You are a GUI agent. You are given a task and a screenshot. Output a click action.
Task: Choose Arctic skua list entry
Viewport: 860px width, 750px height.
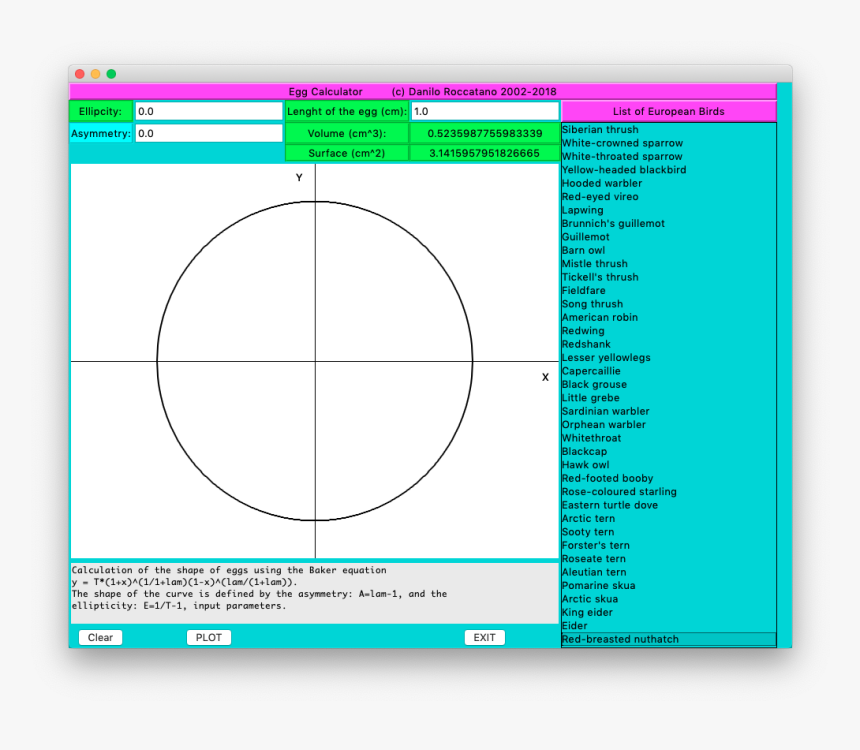coord(669,599)
